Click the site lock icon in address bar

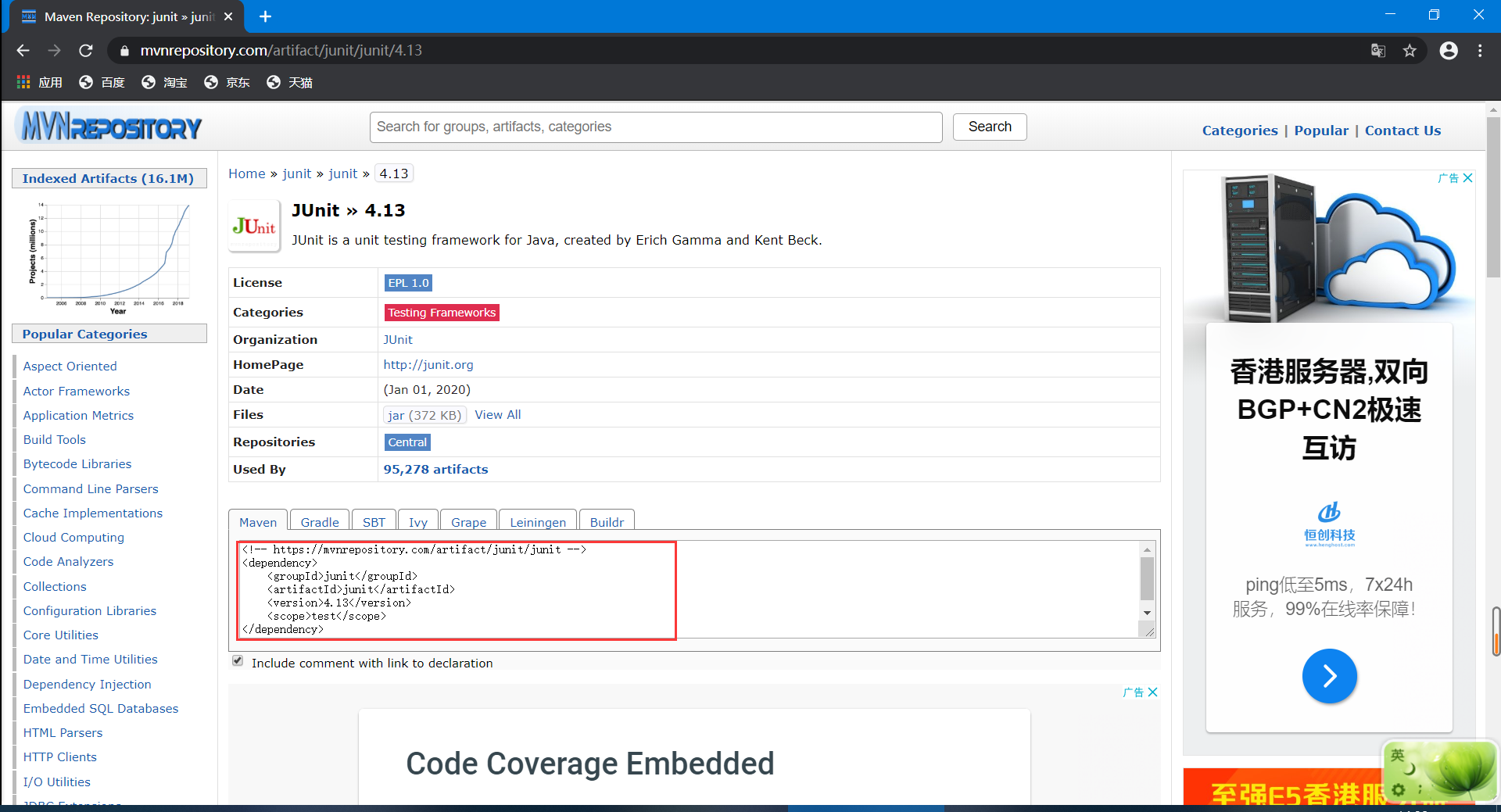pyautogui.click(x=124, y=51)
